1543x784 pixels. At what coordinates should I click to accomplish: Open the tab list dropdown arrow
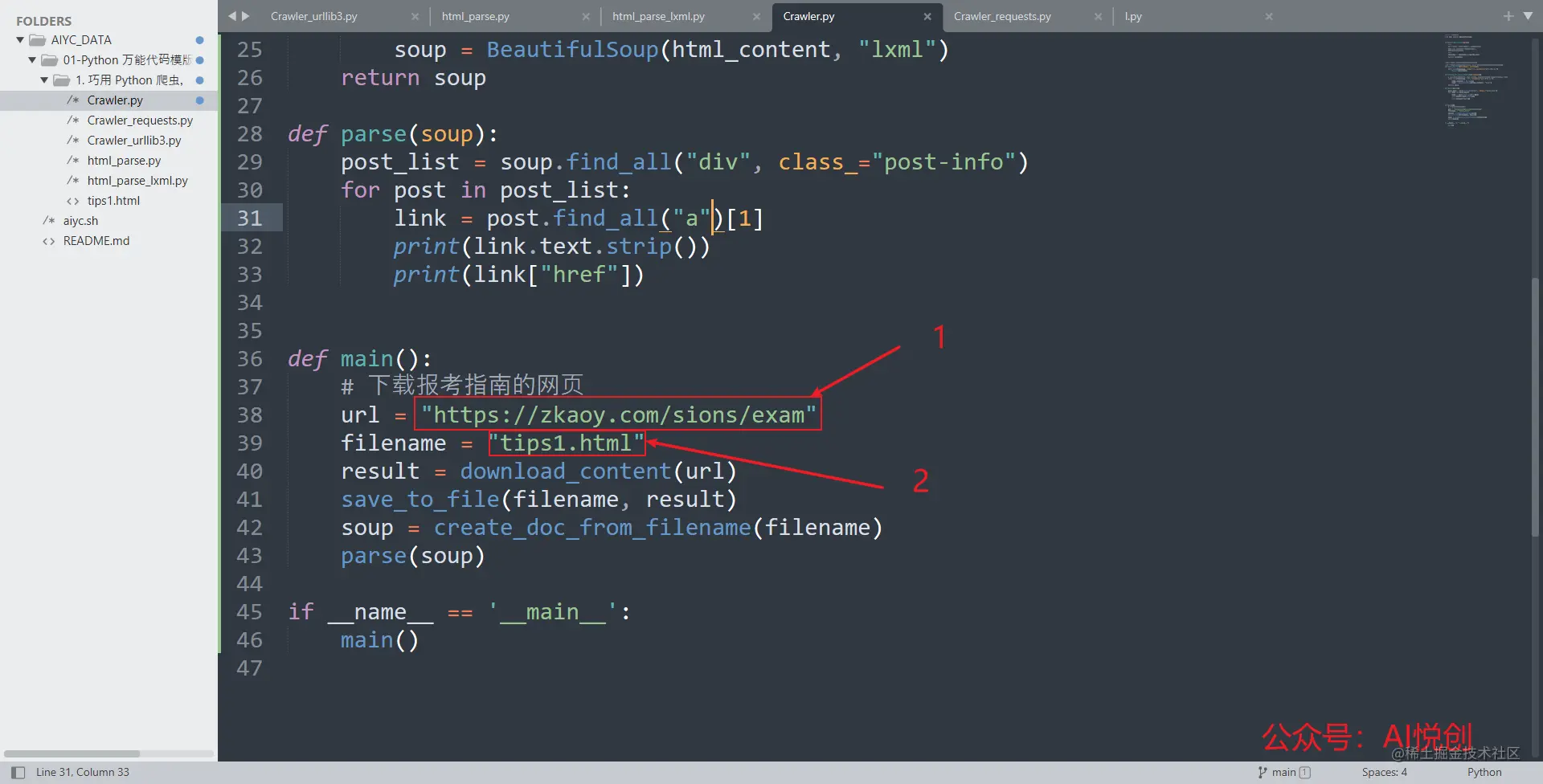pos(1528,16)
